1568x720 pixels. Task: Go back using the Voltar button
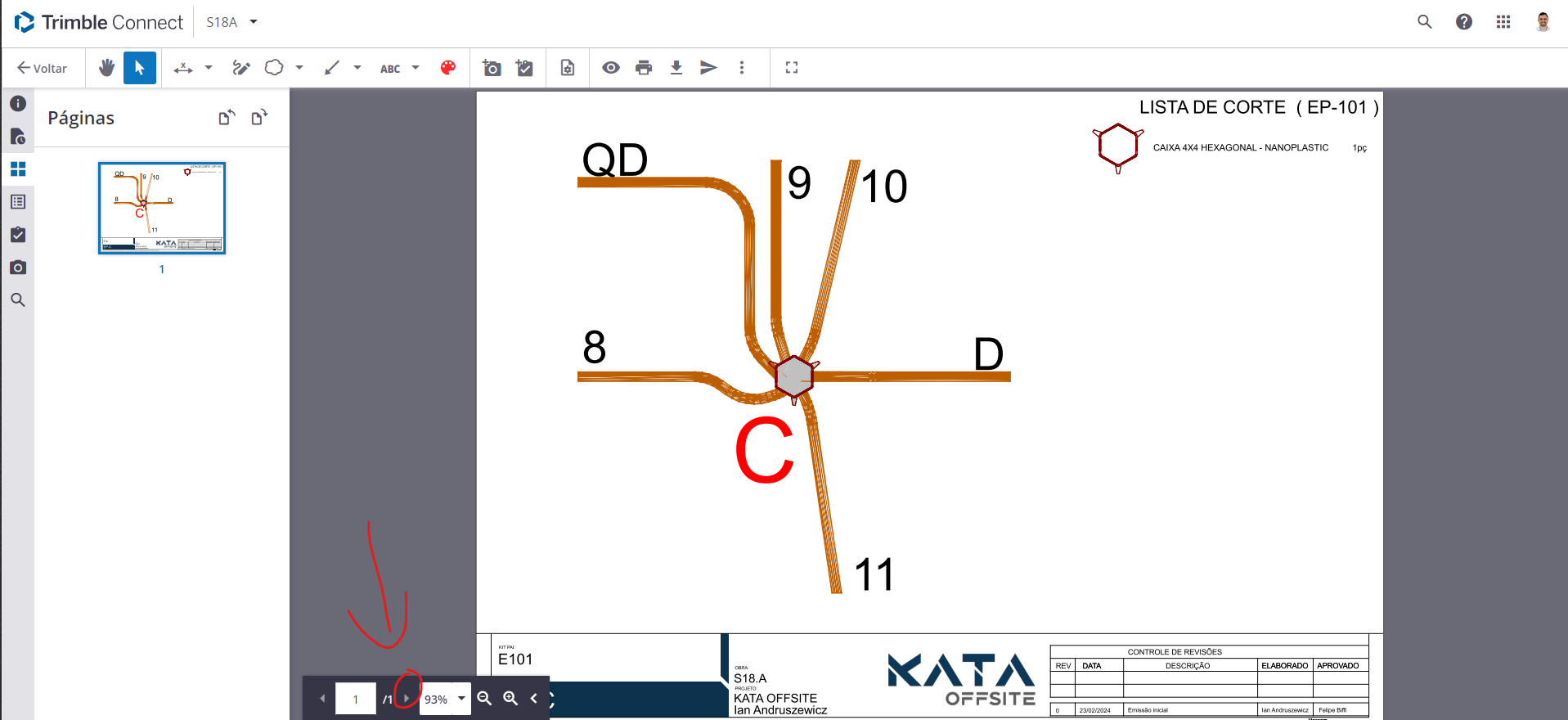coord(43,68)
